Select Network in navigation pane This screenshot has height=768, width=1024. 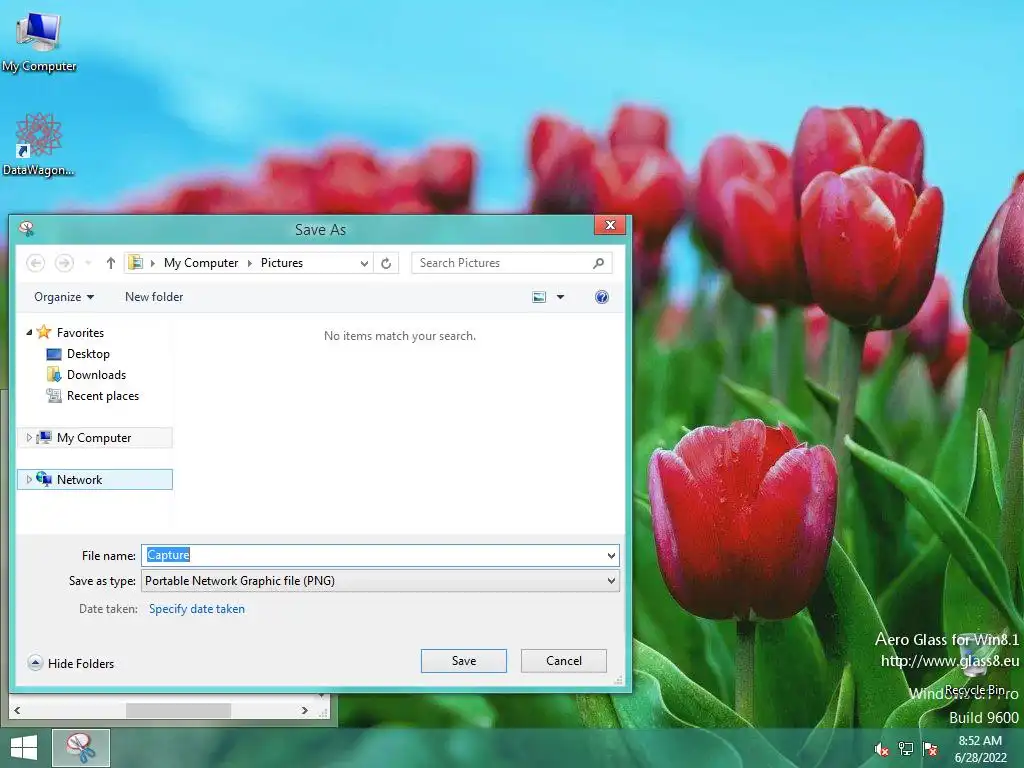click(x=80, y=479)
